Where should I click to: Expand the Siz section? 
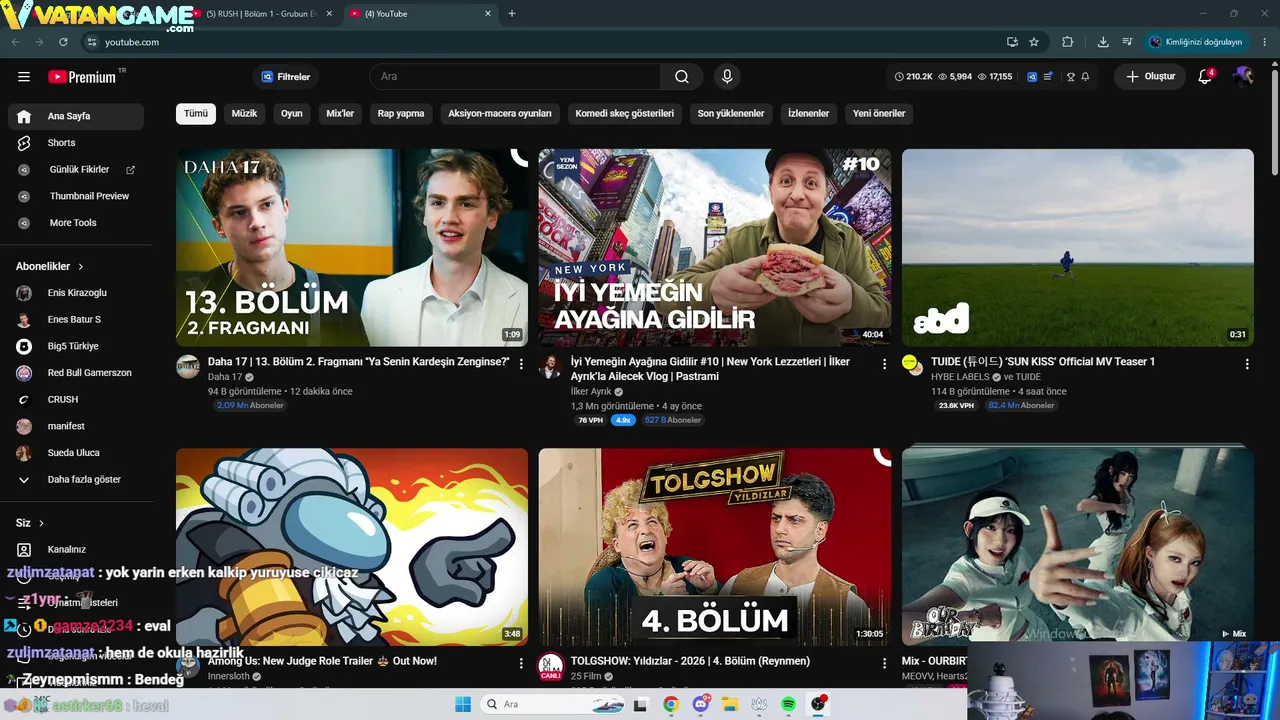(x=30, y=523)
